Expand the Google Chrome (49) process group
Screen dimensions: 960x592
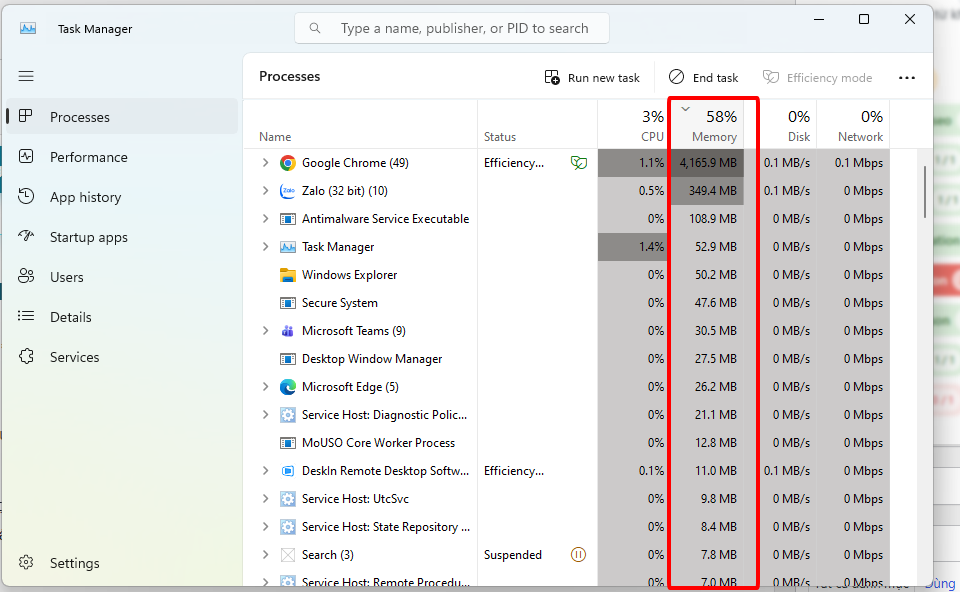(x=265, y=163)
